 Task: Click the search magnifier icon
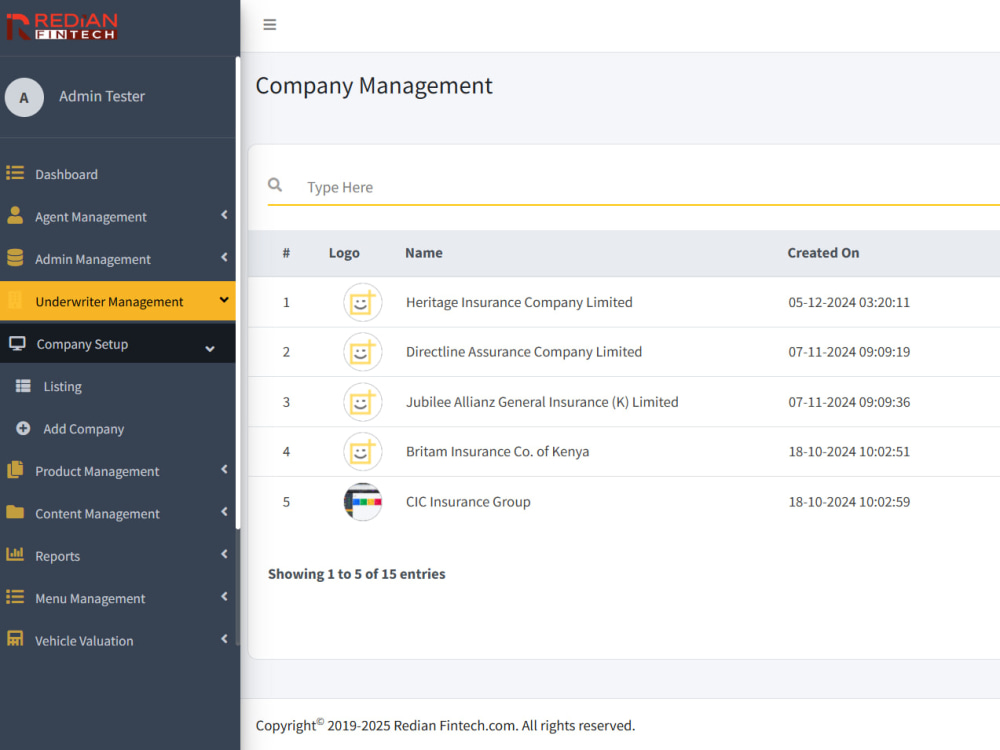point(275,185)
